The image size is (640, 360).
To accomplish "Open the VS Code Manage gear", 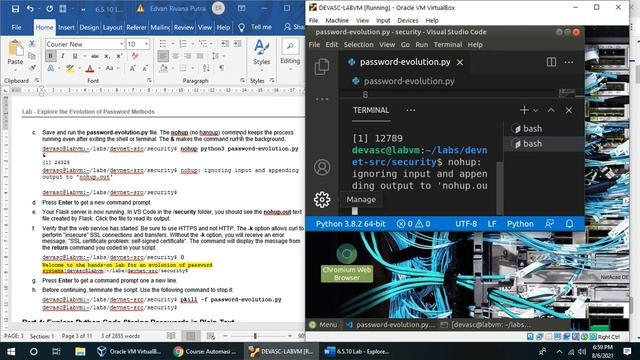I will [322, 200].
